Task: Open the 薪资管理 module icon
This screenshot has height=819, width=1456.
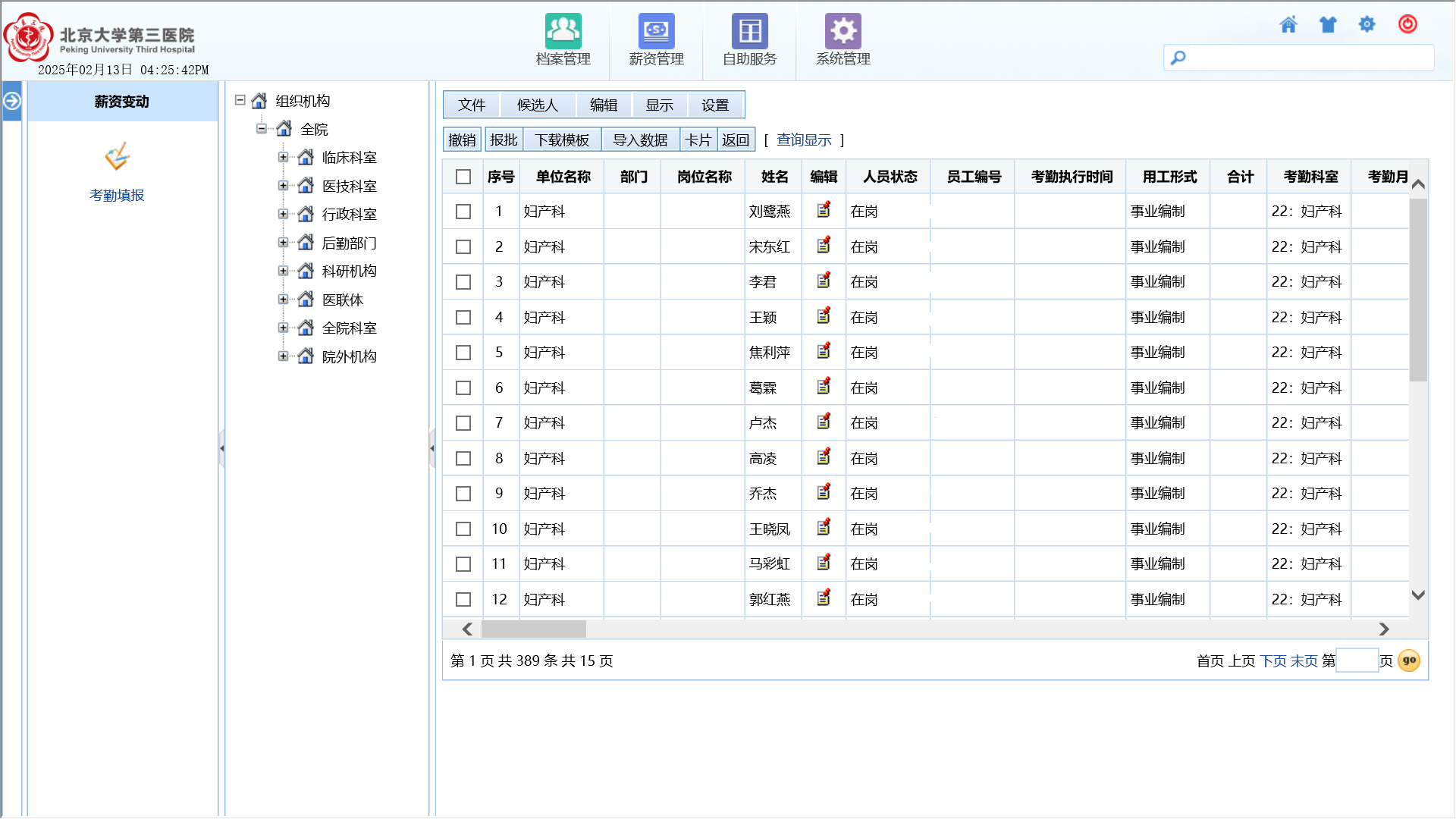Action: click(x=656, y=32)
